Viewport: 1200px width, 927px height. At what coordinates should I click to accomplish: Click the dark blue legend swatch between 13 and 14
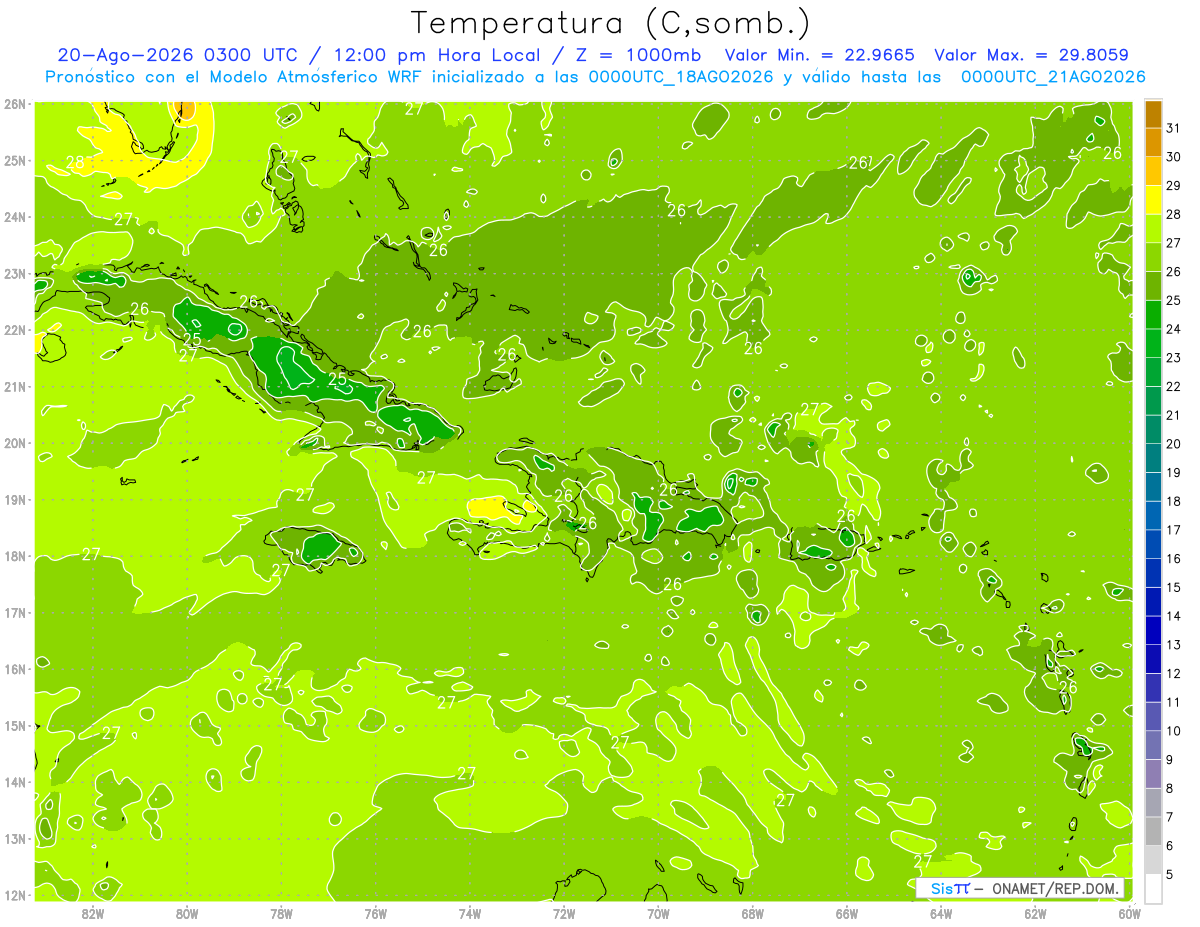[x=1153, y=630]
